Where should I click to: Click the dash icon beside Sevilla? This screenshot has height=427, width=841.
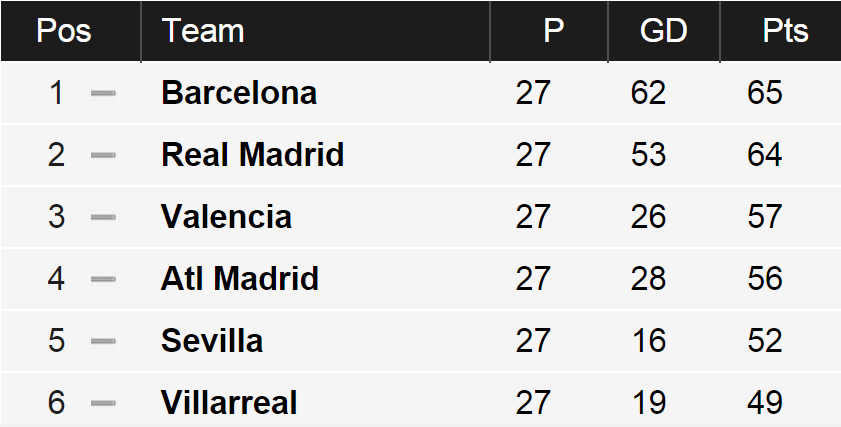[x=103, y=341]
